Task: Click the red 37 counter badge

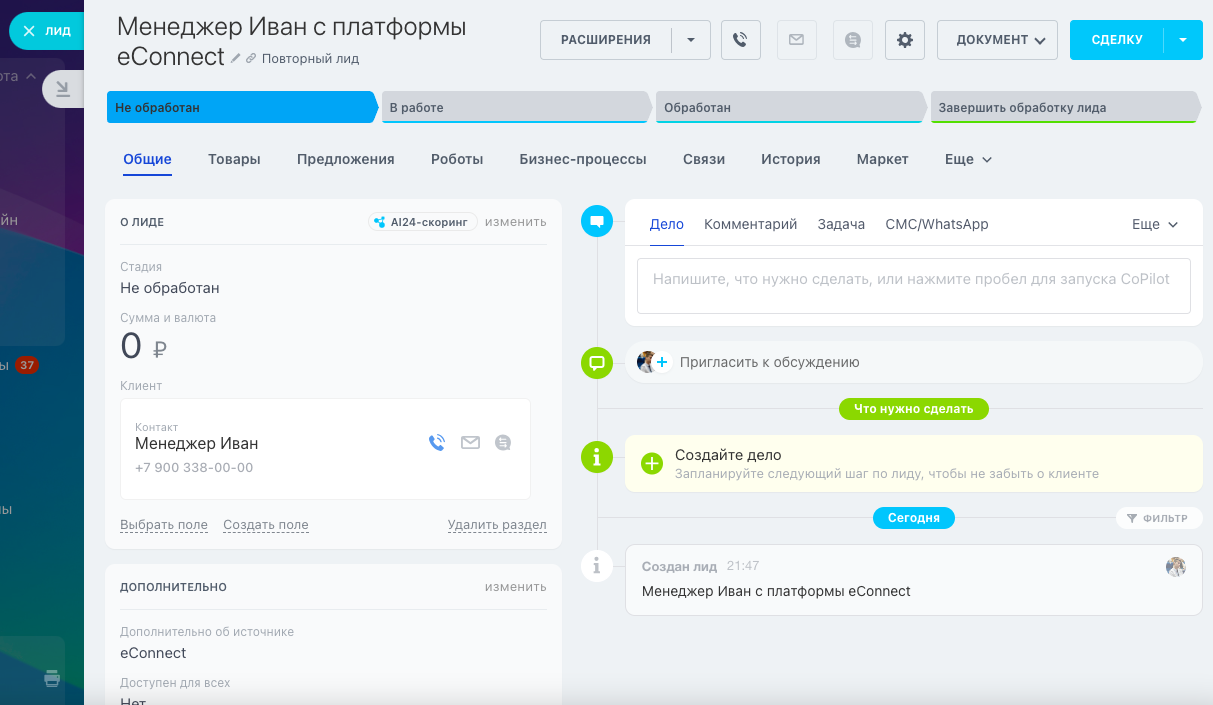Action: tap(27, 366)
